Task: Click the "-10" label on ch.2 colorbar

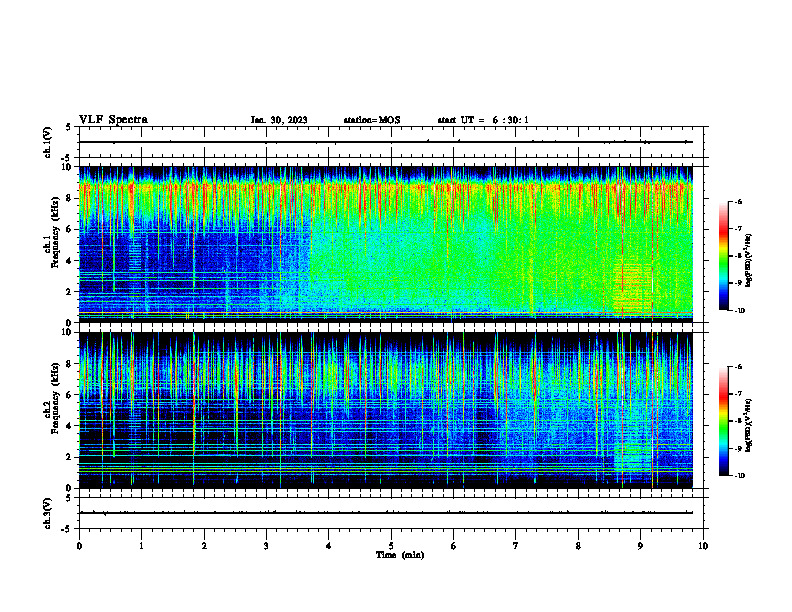Action: coord(739,475)
